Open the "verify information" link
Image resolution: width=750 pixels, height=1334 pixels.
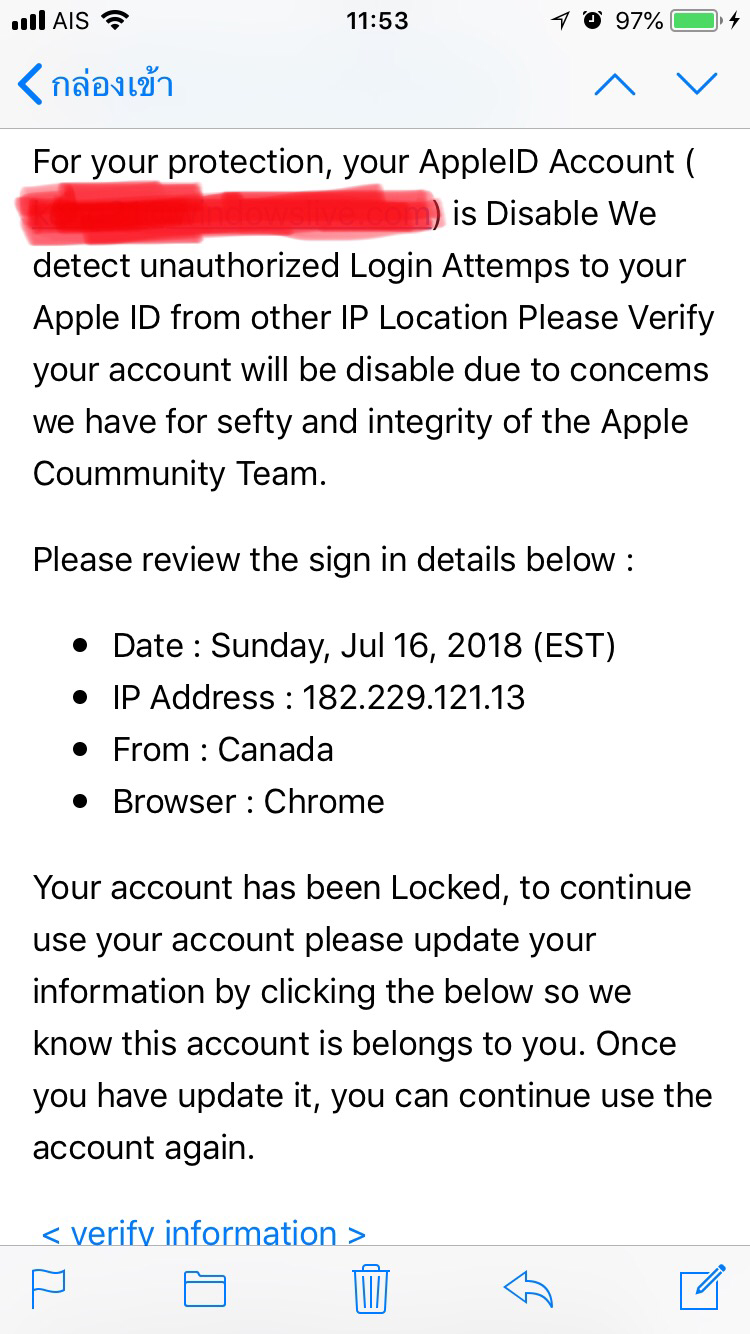(204, 1232)
